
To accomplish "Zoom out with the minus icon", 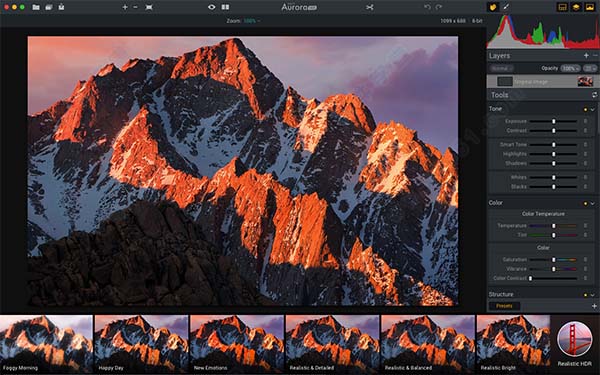I will (135, 7).
